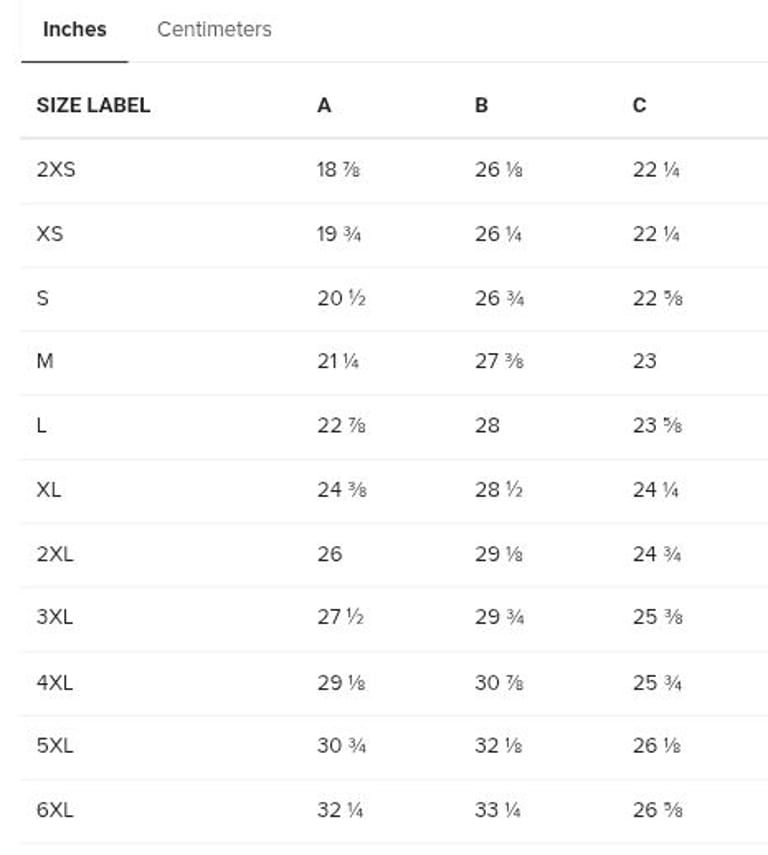This screenshot has height=855, width=768.
Task: Select the M size label
Action: point(45,361)
